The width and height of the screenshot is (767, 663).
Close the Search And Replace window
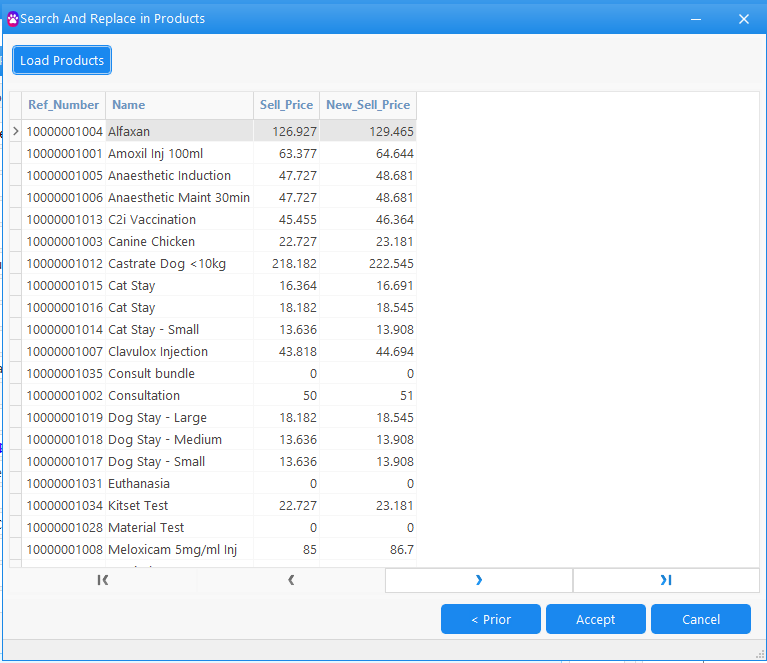click(743, 19)
